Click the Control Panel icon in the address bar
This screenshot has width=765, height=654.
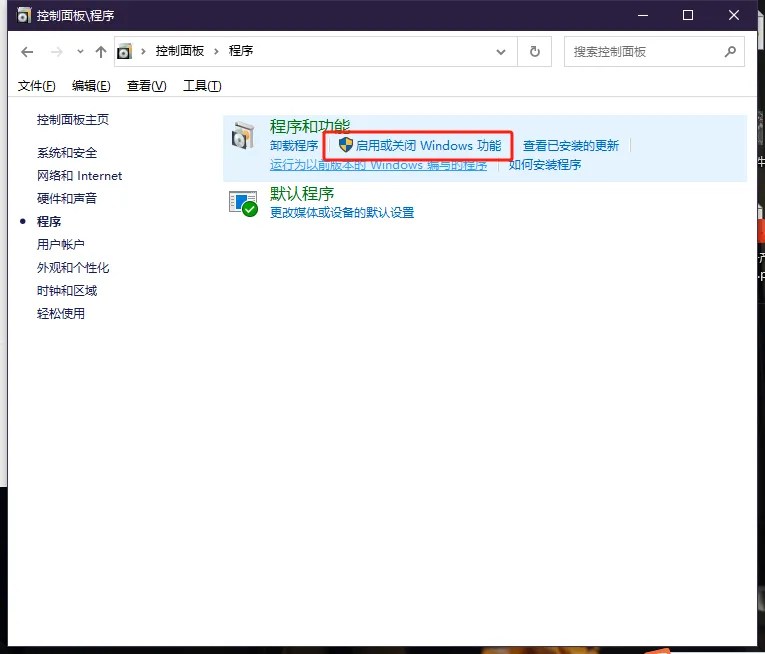[124, 51]
